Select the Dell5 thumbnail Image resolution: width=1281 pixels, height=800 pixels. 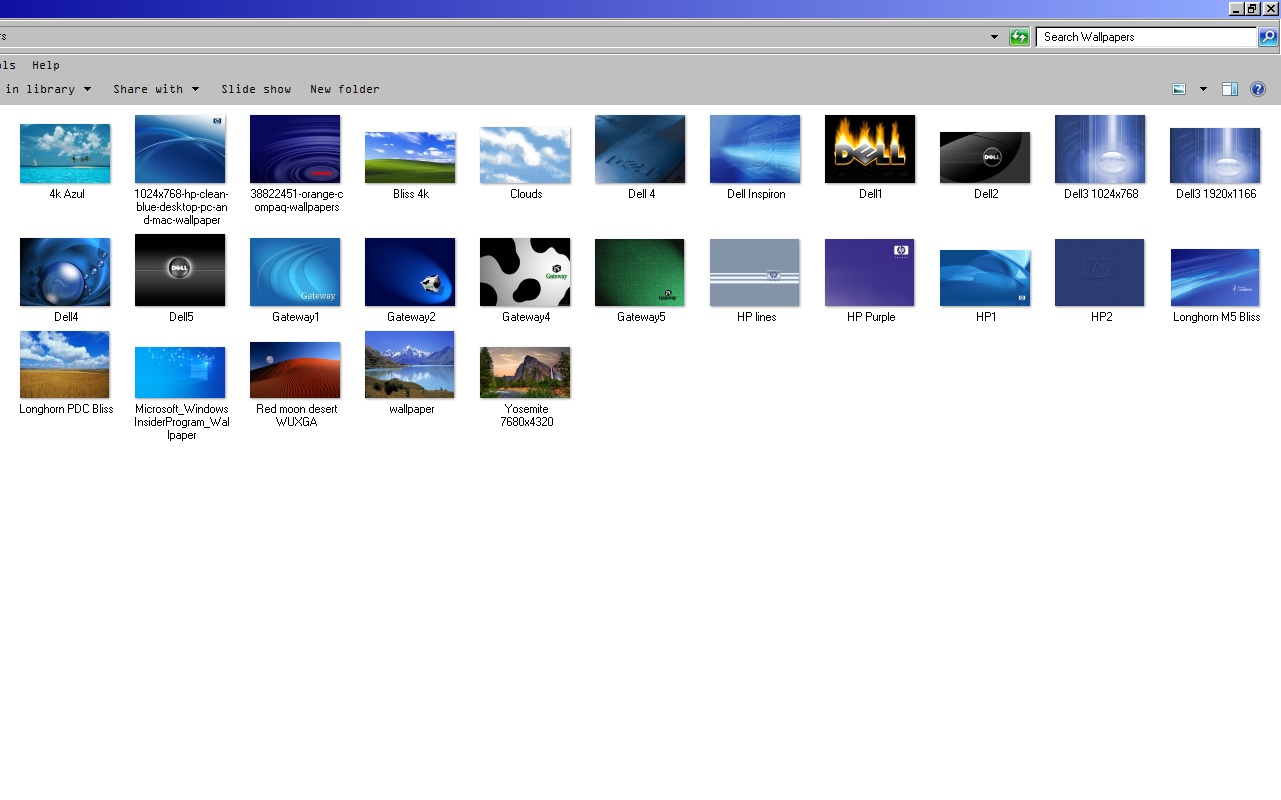(180, 270)
